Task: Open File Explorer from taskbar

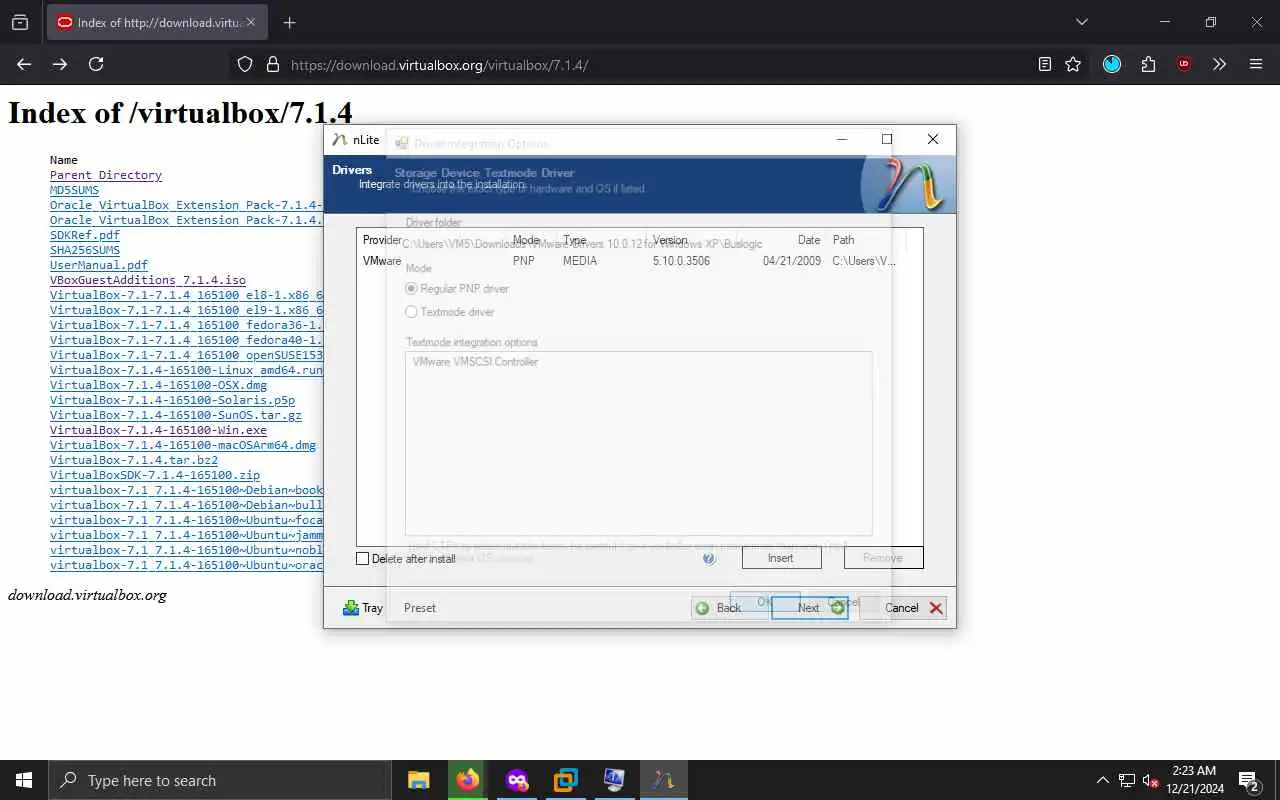Action: tap(418, 780)
